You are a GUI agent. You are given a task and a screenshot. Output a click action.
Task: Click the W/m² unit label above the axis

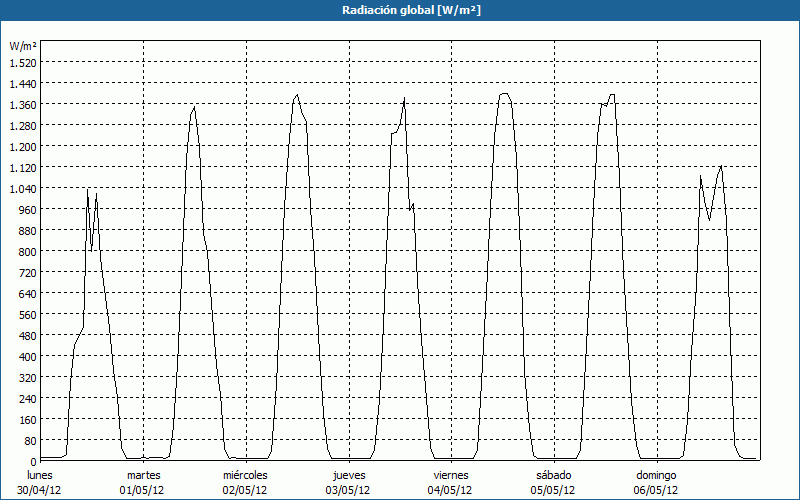tap(22, 46)
